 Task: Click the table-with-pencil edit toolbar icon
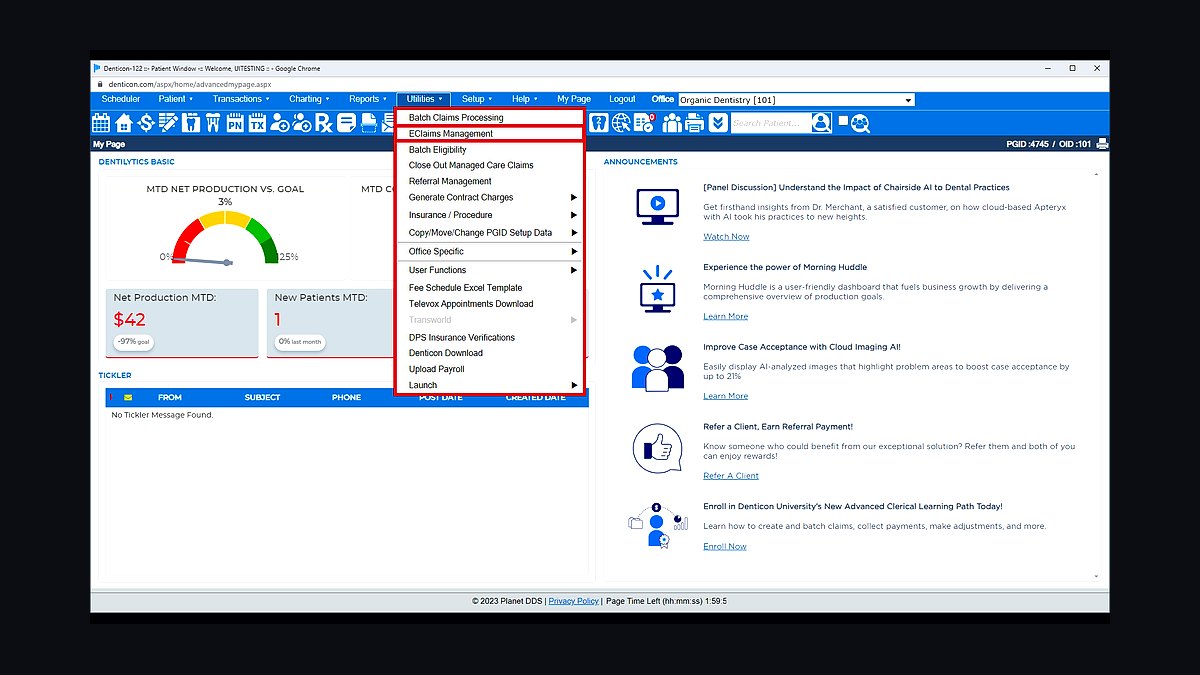coord(168,123)
